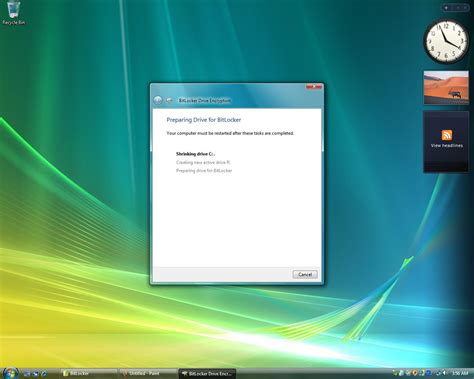Click the taskbar clock time
Image resolution: width=474 pixels, height=379 pixels.
[460, 373]
